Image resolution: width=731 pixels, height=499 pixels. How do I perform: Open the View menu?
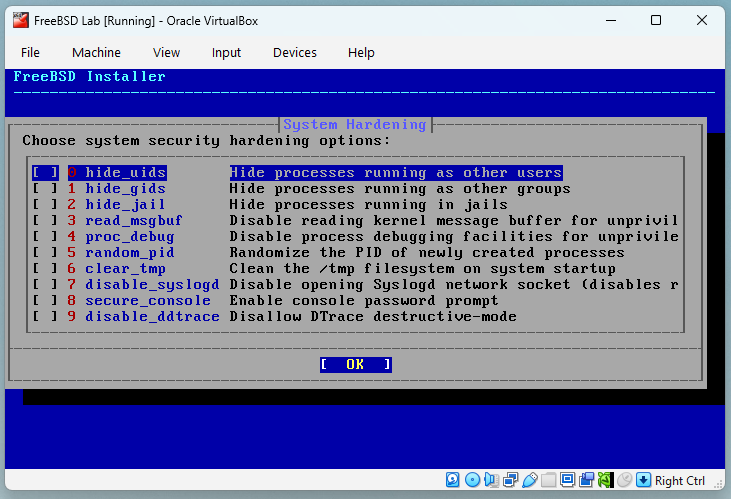click(166, 53)
